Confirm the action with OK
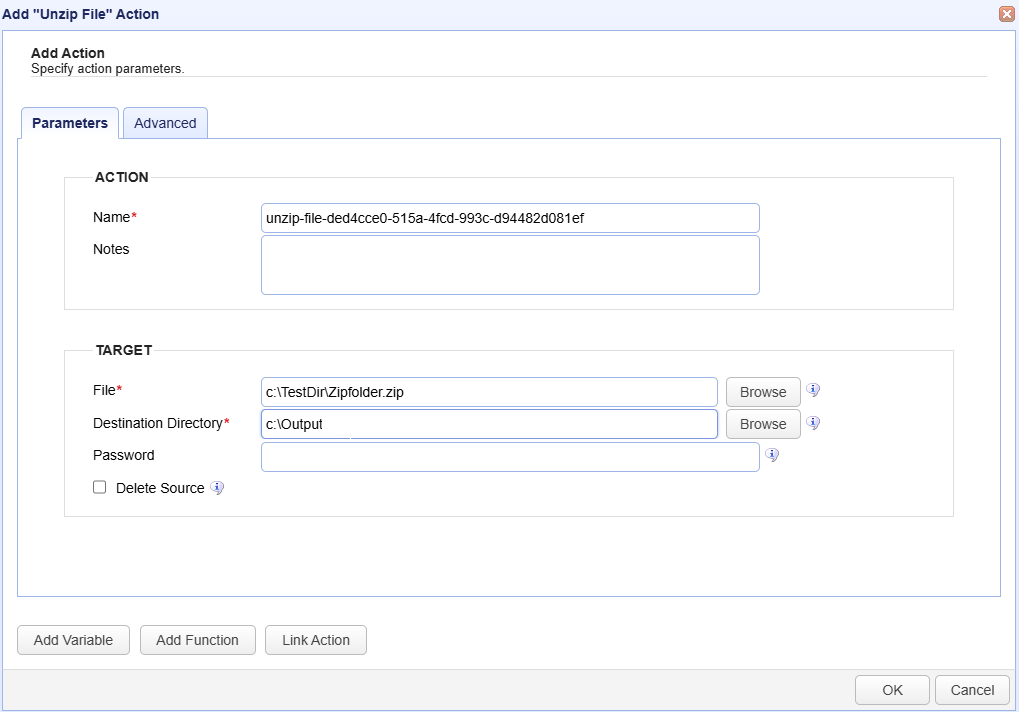1019x712 pixels. click(x=892, y=690)
